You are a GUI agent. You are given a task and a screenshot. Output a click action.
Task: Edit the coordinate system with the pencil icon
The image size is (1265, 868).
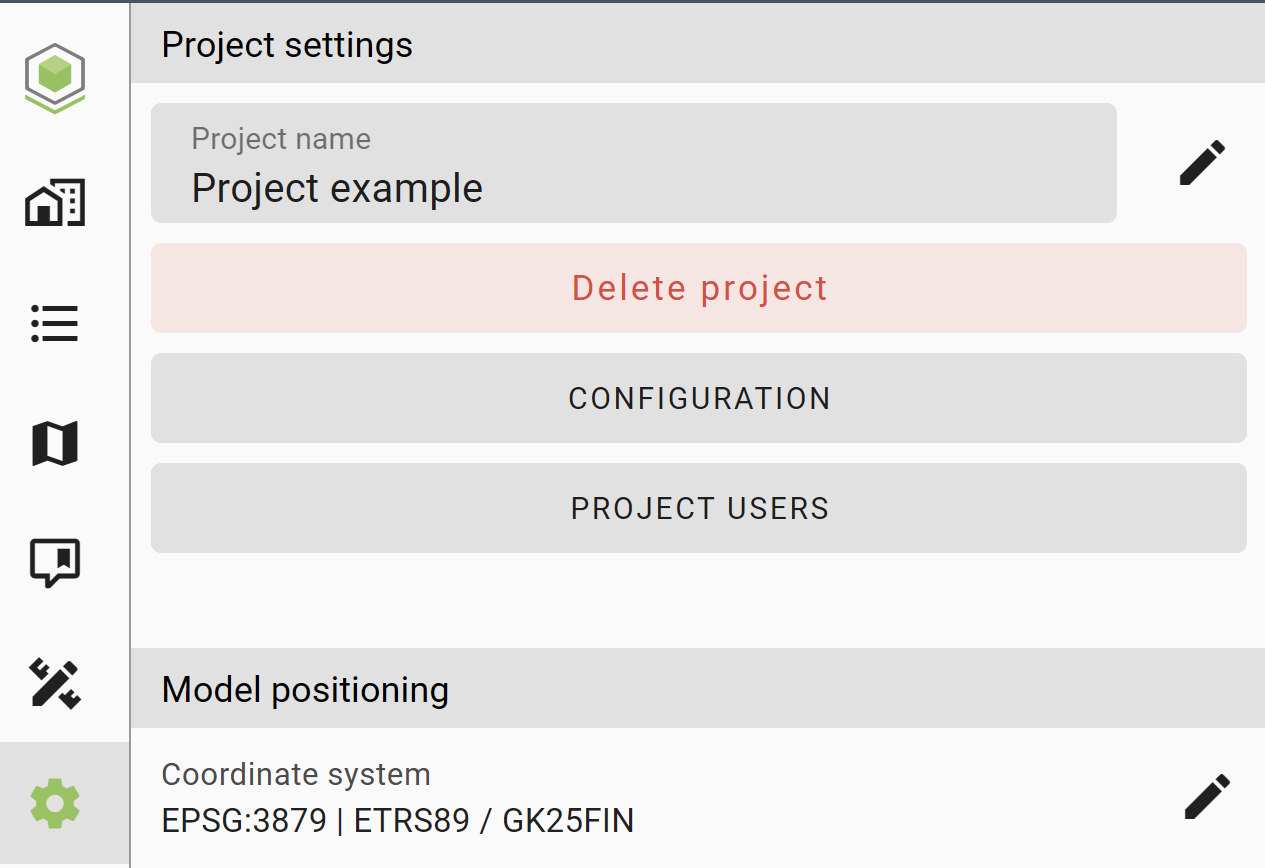1207,797
